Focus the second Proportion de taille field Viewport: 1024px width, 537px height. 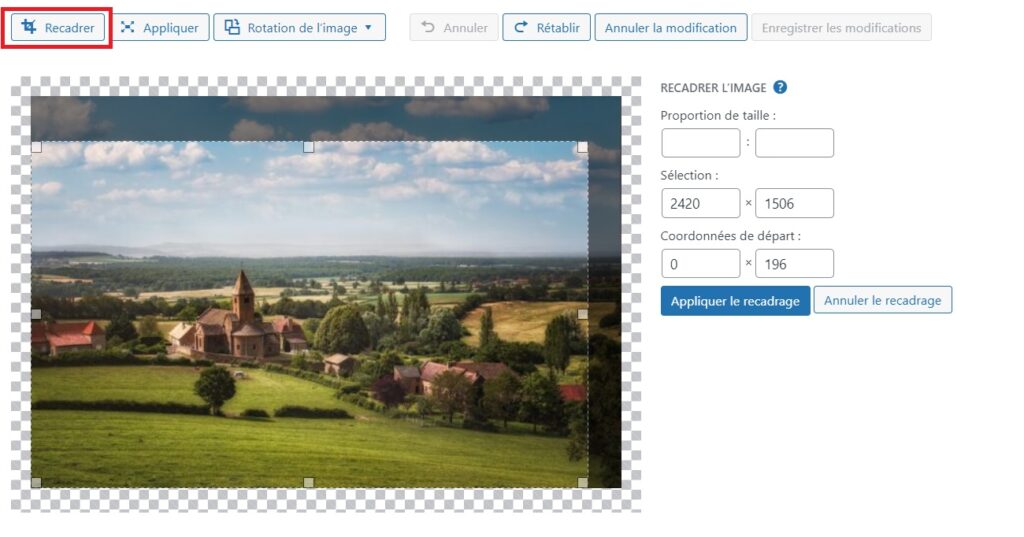click(x=794, y=143)
